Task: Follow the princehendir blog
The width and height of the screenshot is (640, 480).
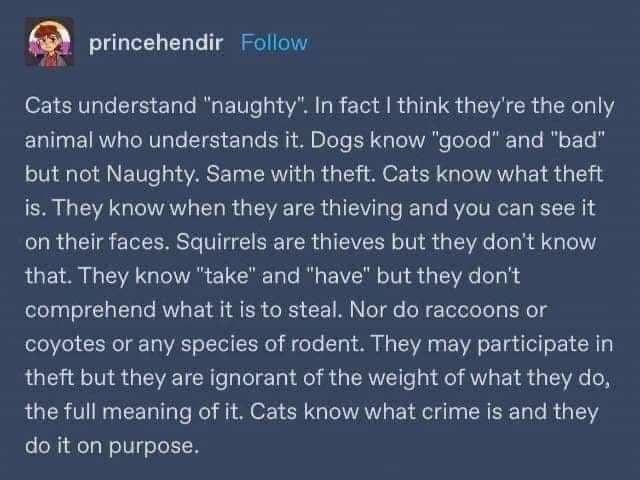Action: tap(275, 43)
